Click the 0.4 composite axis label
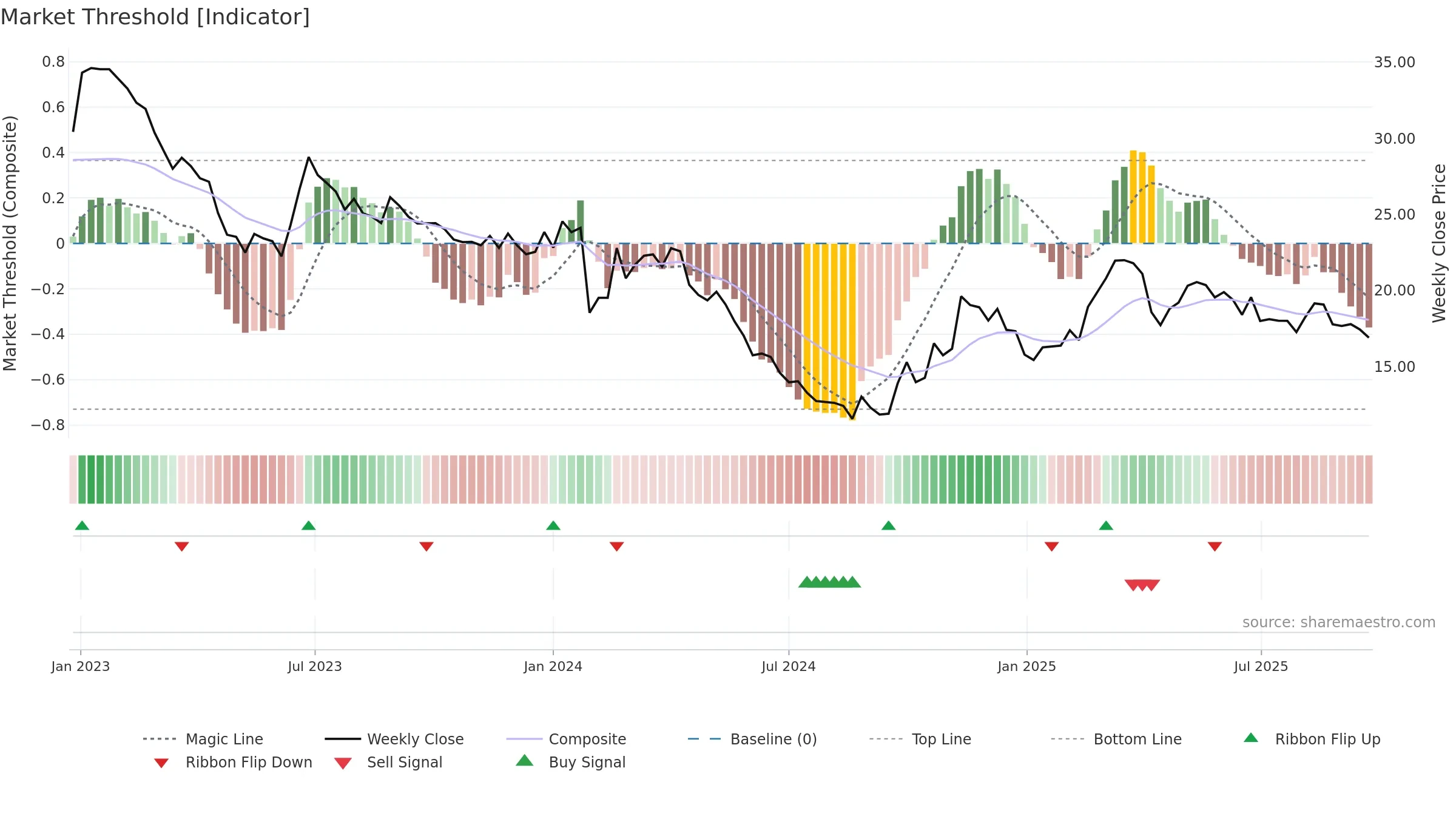The height and width of the screenshot is (819, 1456). click(53, 153)
